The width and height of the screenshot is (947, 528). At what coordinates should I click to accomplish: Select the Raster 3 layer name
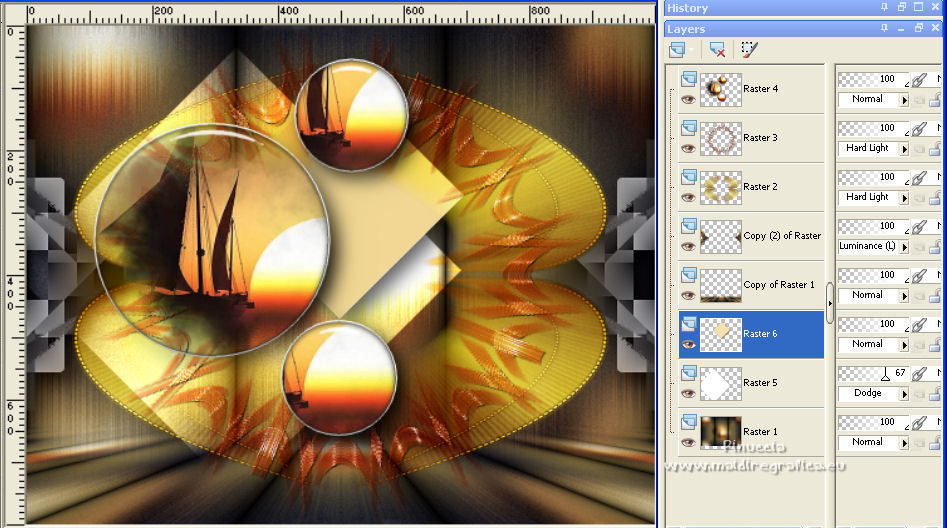760,138
